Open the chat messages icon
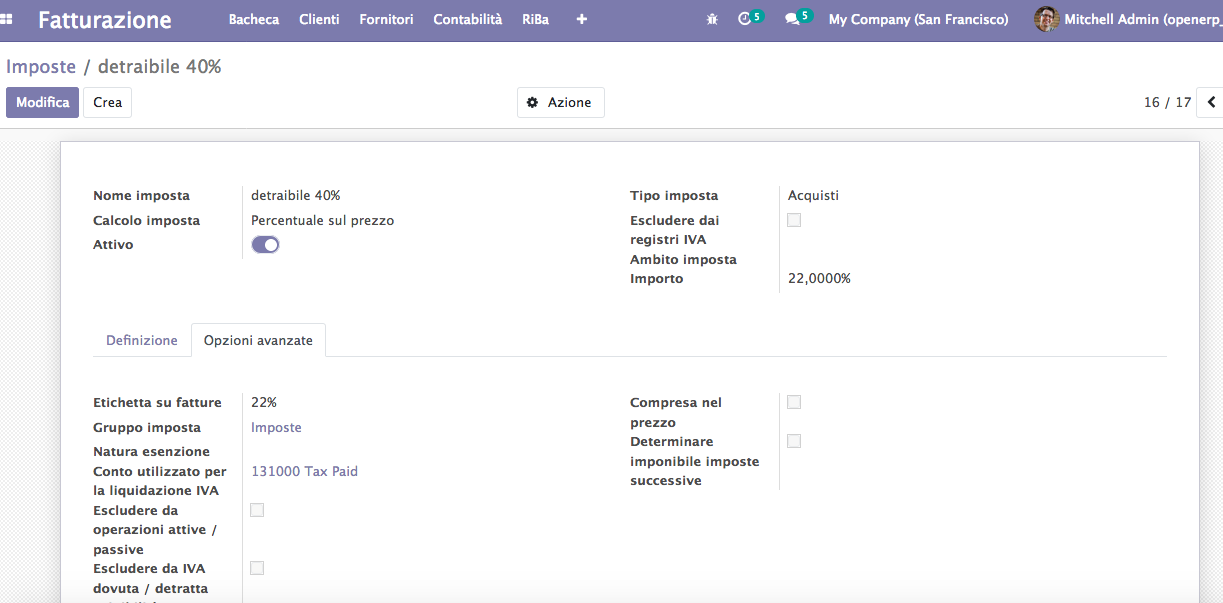The image size is (1223, 603). (x=792, y=19)
